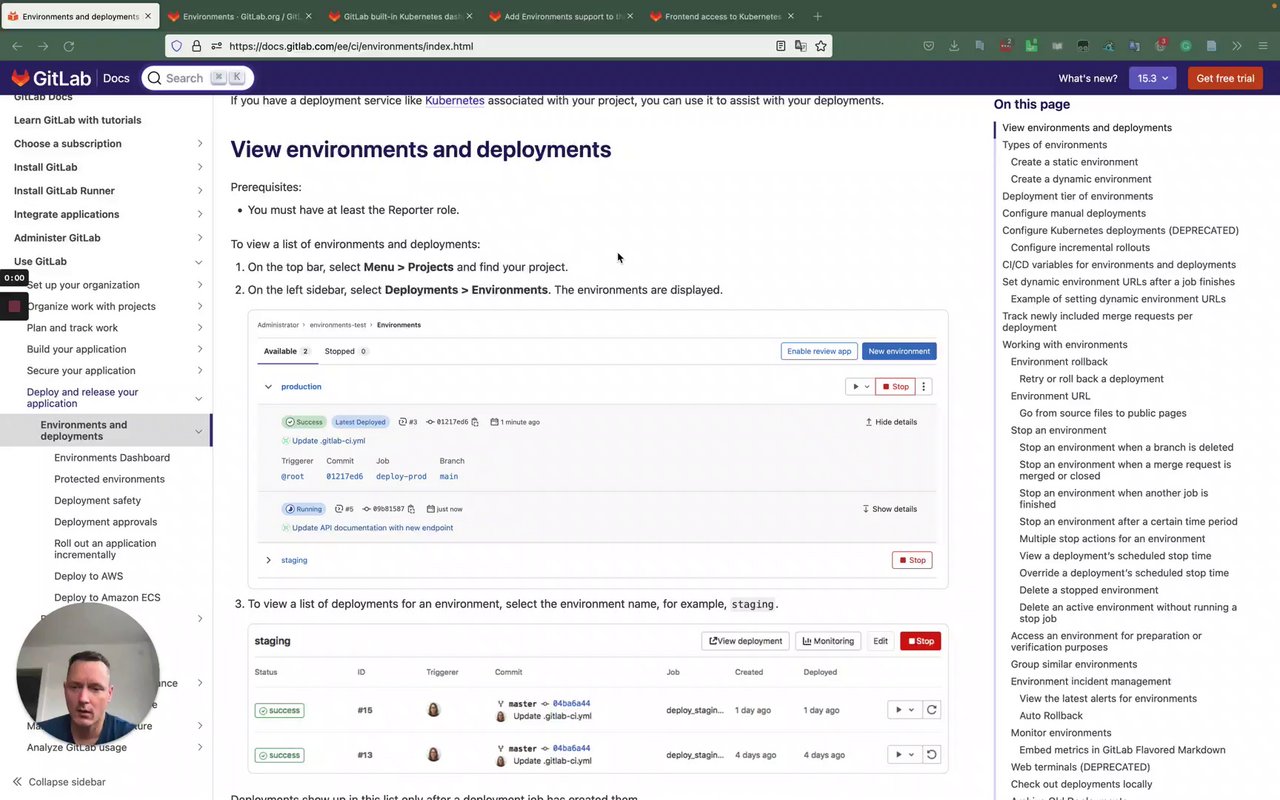This screenshot has width=1280, height=800.
Task: Reload the page with the refresh icon
Action: coord(69,46)
